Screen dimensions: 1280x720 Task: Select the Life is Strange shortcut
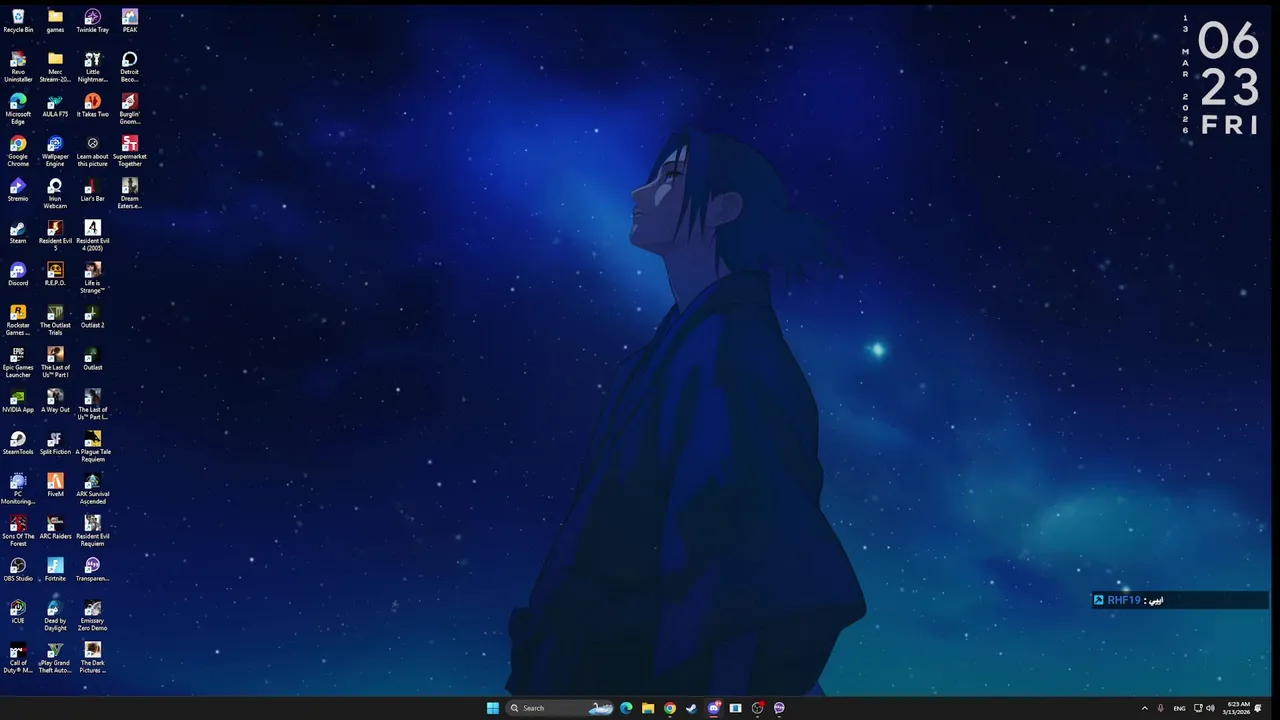[x=92, y=277]
